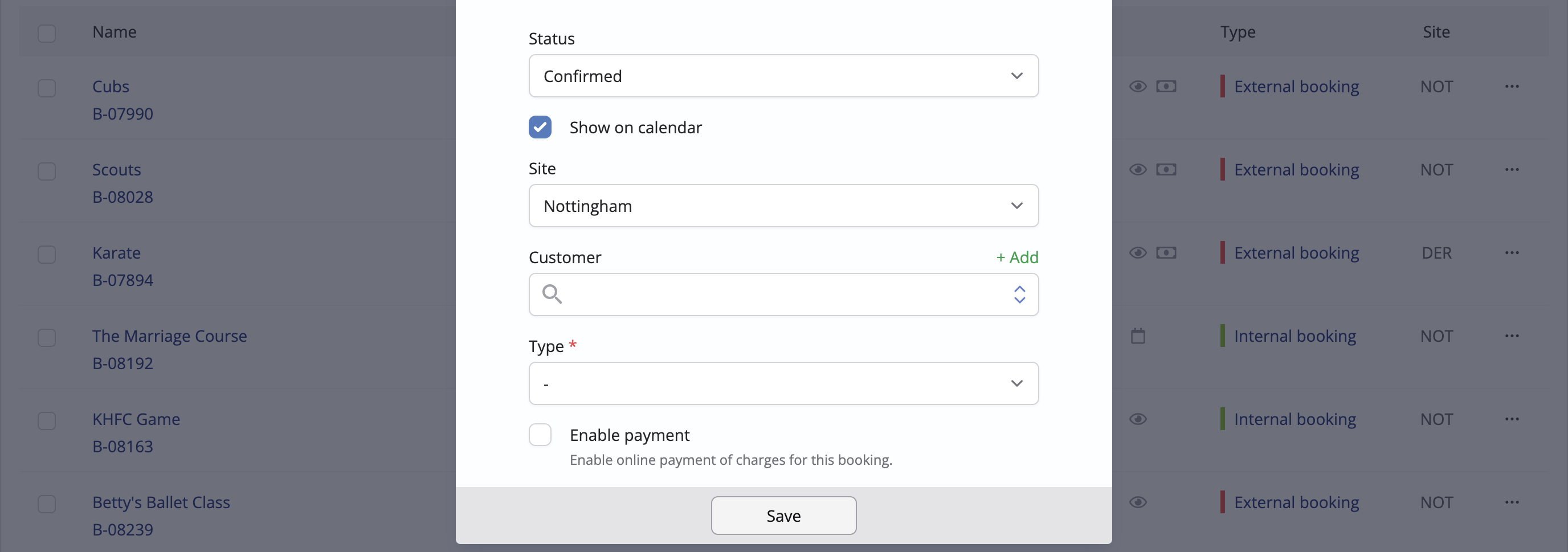This screenshot has width=1568, height=552.
Task: Click the + Add customer link
Action: (x=1017, y=257)
